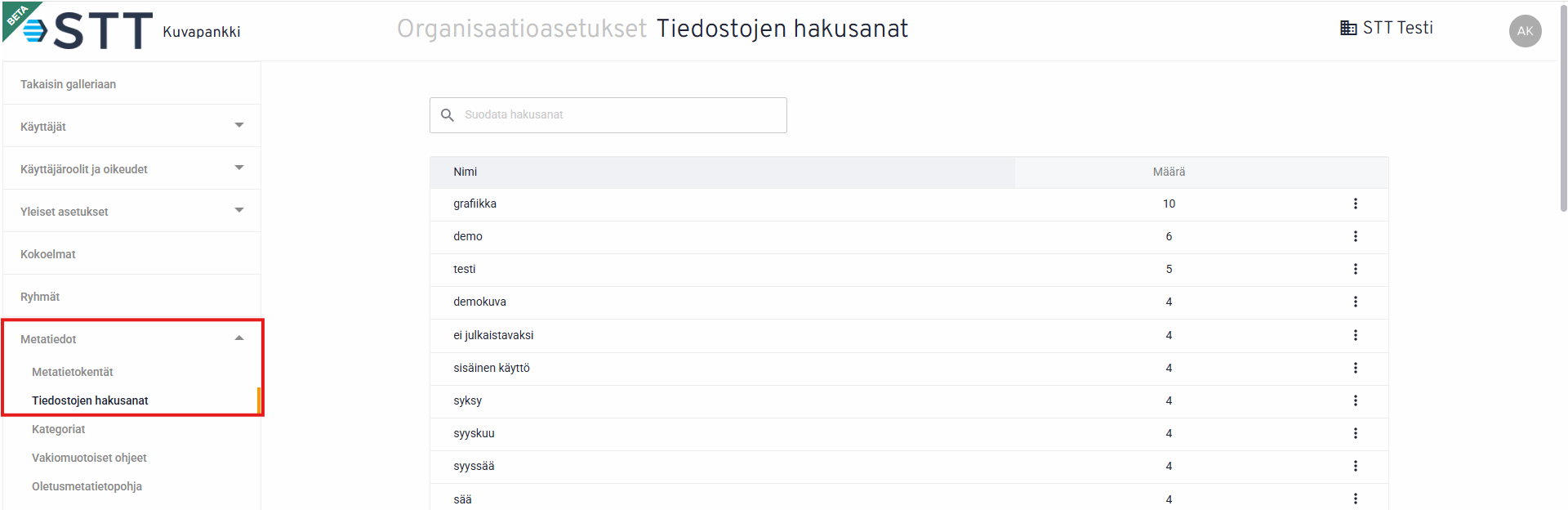
Task: Expand Käyttäjäroolit ja oikeudet section
Action: tap(131, 168)
